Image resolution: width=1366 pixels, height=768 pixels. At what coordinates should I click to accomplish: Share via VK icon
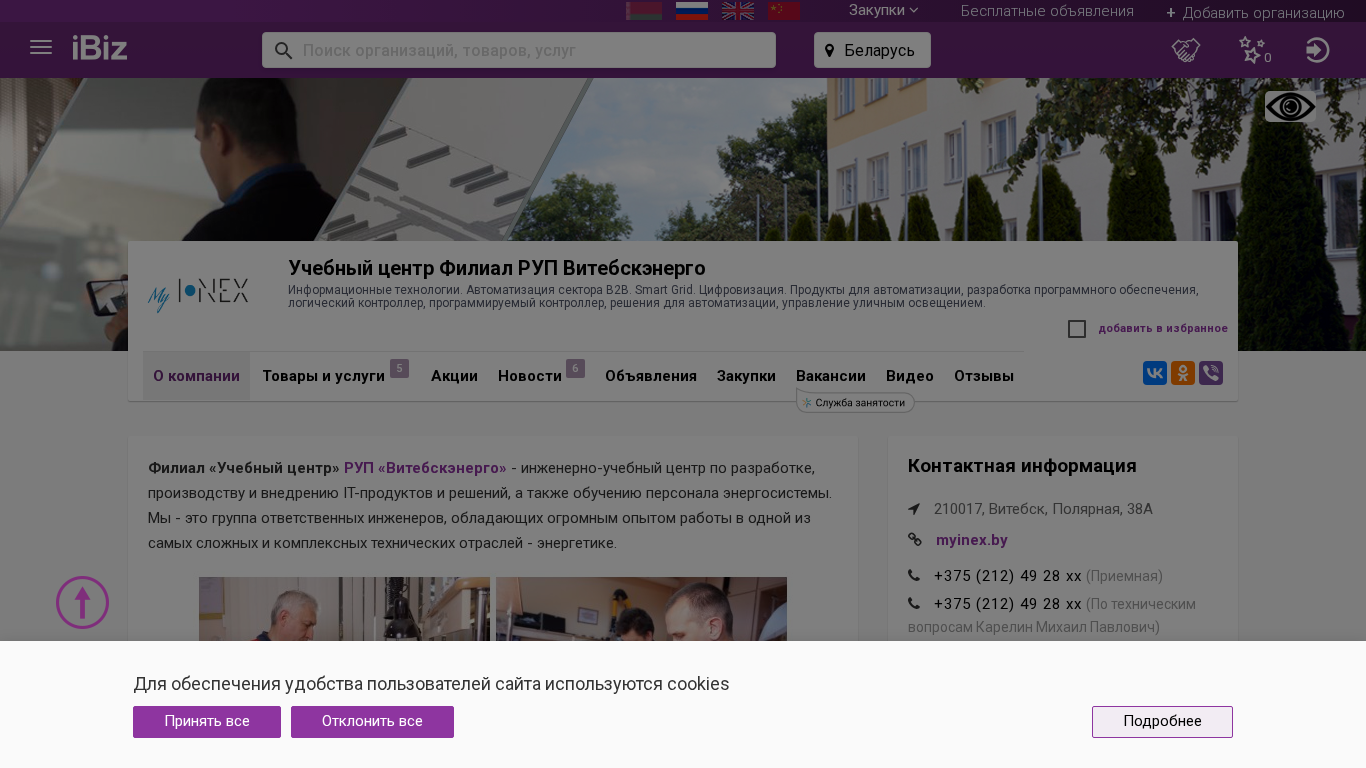(1155, 373)
